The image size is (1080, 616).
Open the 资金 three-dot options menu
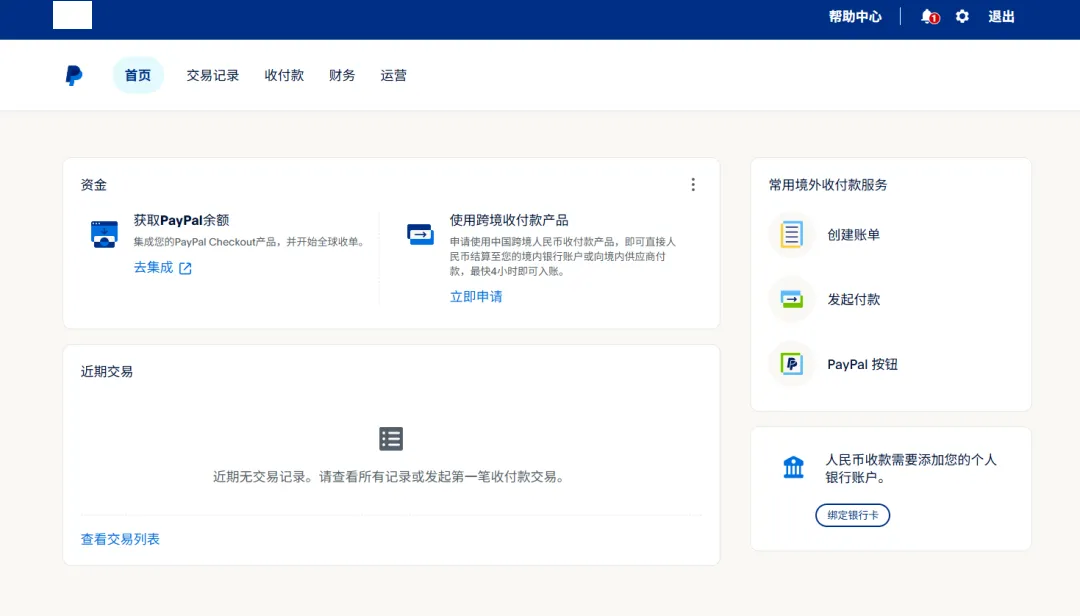coord(693,184)
